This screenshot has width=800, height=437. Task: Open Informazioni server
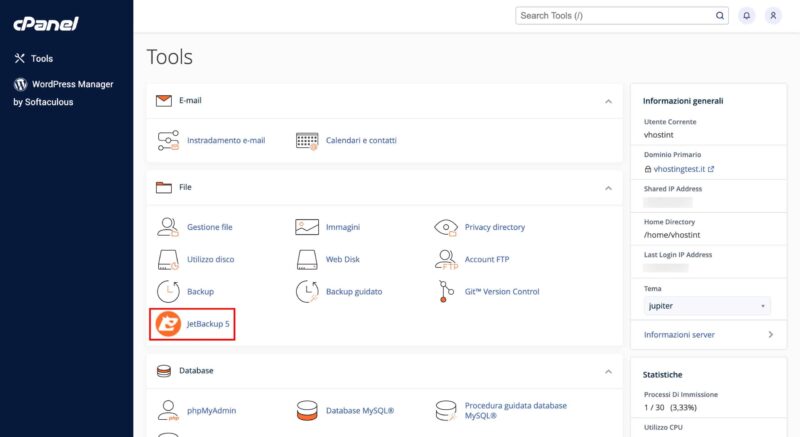680,335
